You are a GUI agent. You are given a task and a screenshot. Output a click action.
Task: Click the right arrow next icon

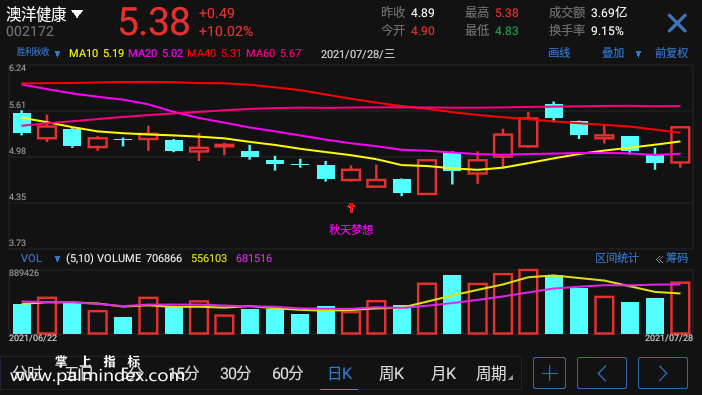click(663, 373)
